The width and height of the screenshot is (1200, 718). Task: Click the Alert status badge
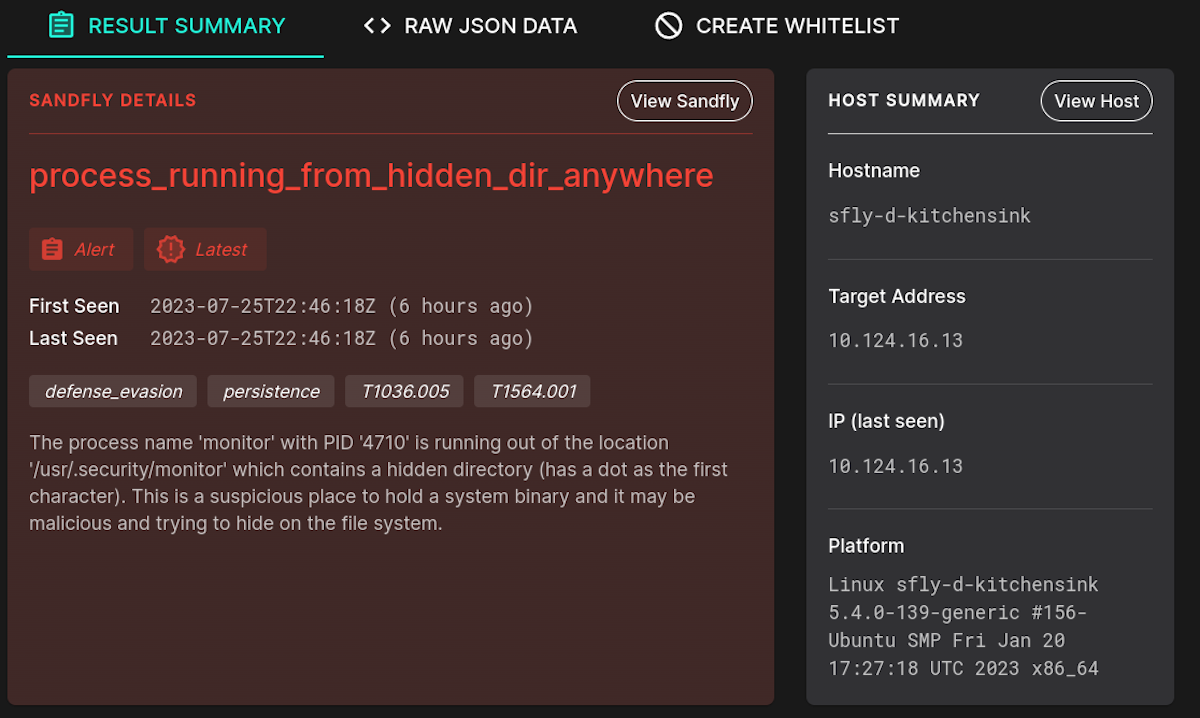[x=81, y=248]
